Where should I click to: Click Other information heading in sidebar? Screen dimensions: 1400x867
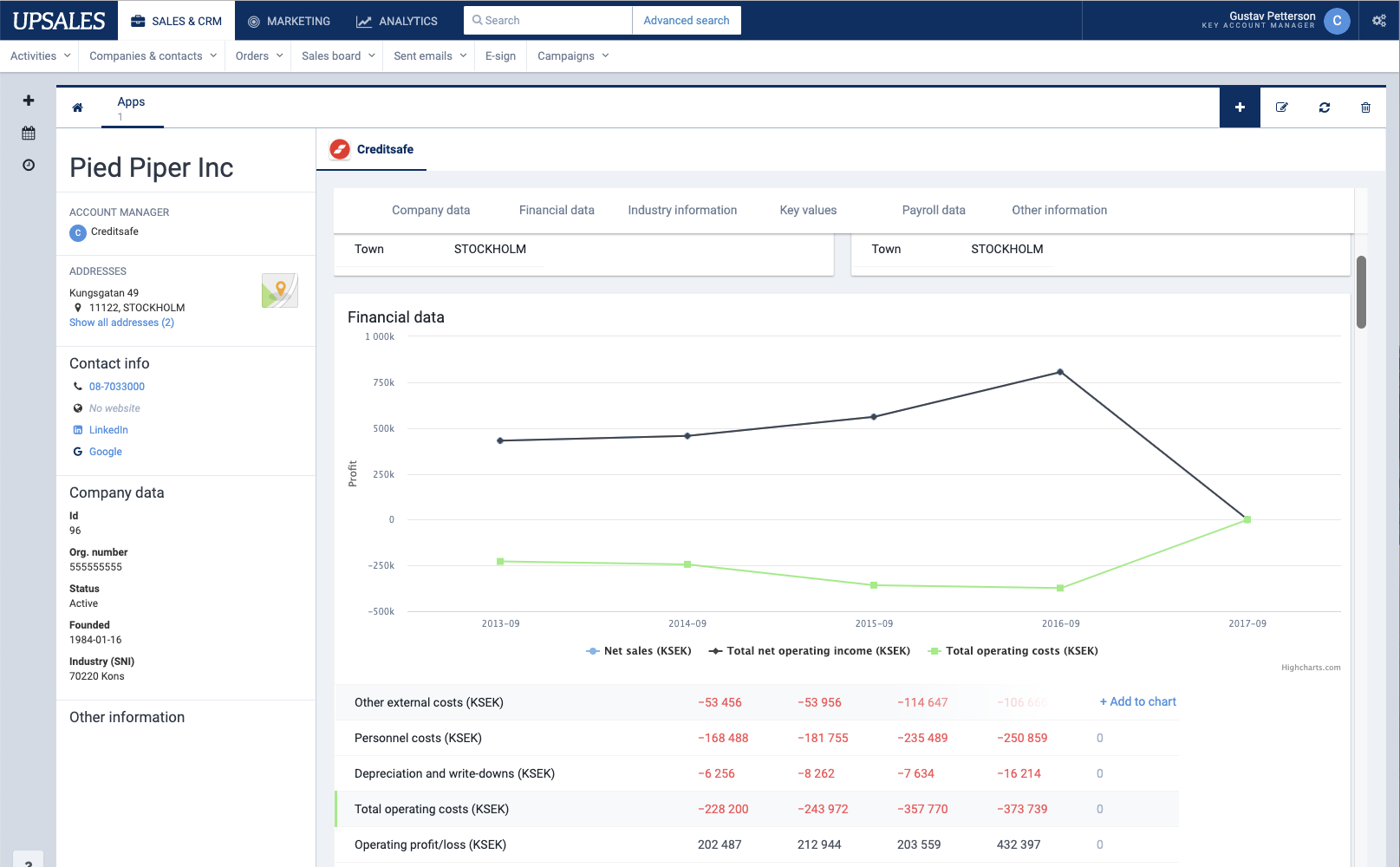(x=127, y=717)
